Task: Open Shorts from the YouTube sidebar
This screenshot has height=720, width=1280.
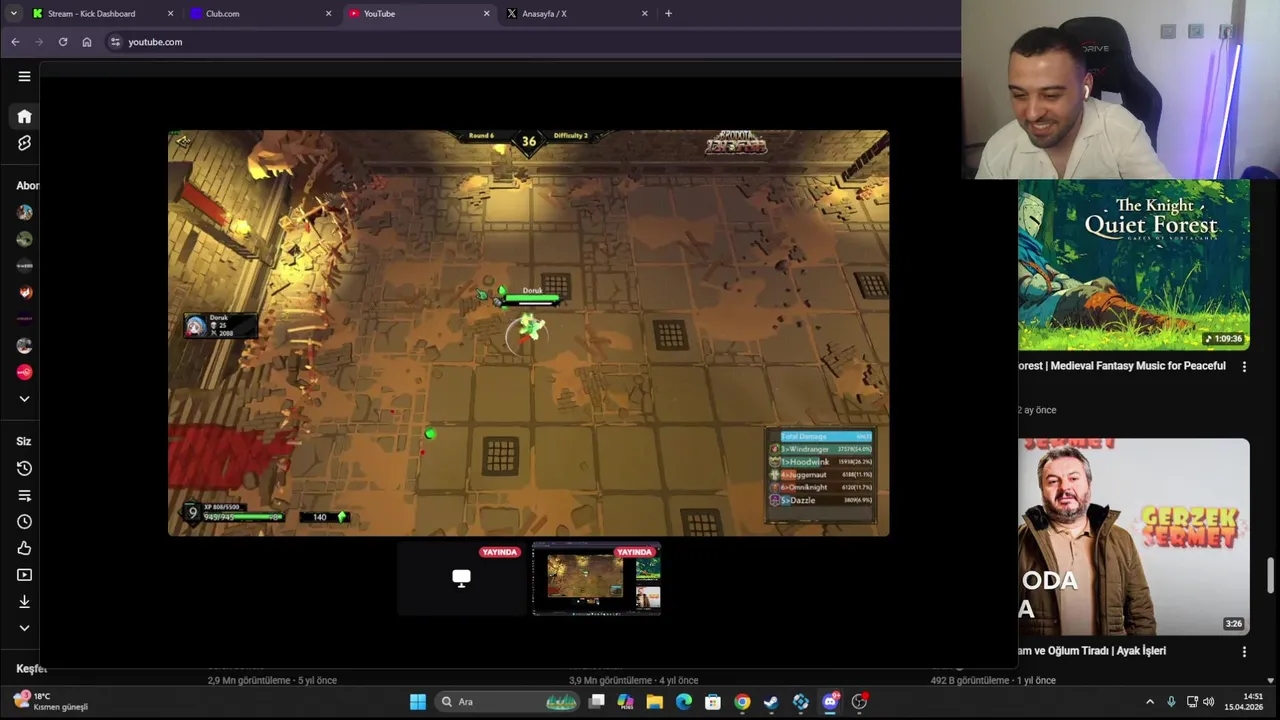Action: (x=24, y=143)
